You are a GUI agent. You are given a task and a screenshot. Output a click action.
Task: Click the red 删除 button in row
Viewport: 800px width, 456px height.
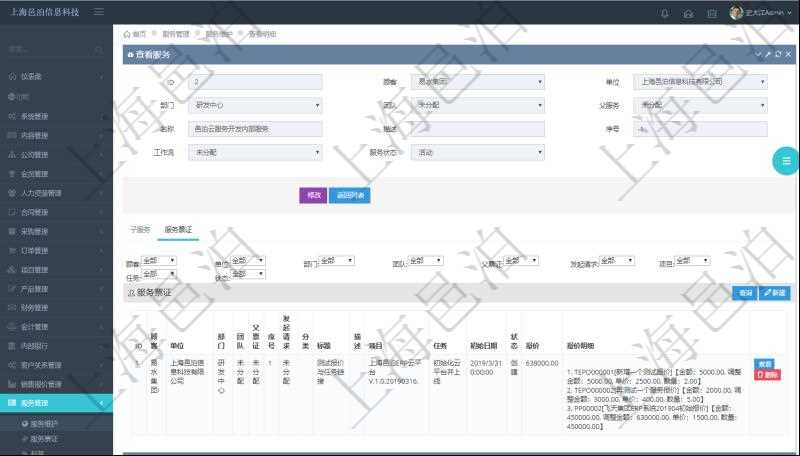767,375
